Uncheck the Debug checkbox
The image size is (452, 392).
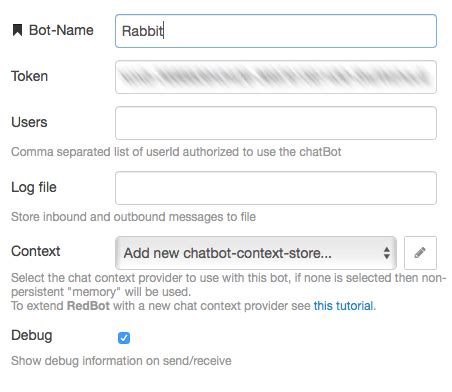124,338
